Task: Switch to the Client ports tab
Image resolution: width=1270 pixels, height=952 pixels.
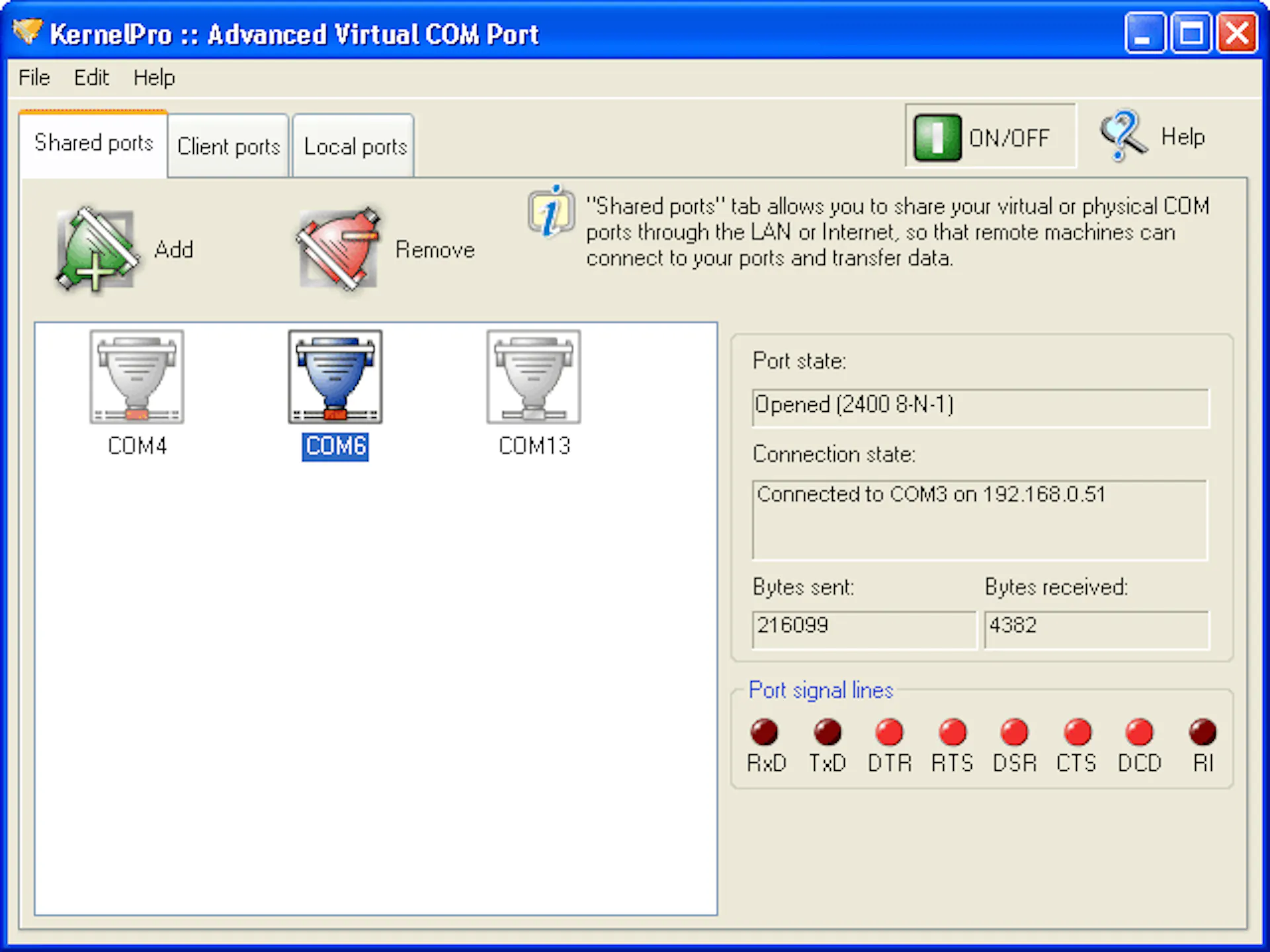Action: click(229, 146)
